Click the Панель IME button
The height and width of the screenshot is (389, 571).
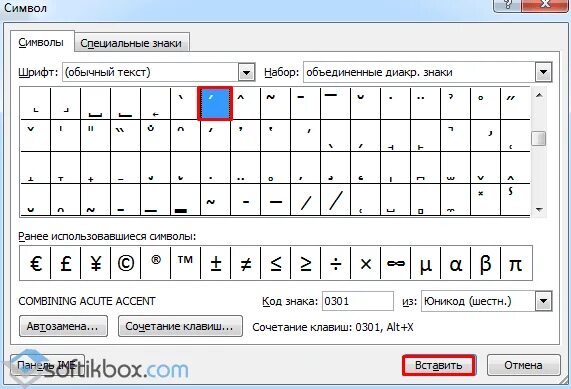pos(47,365)
